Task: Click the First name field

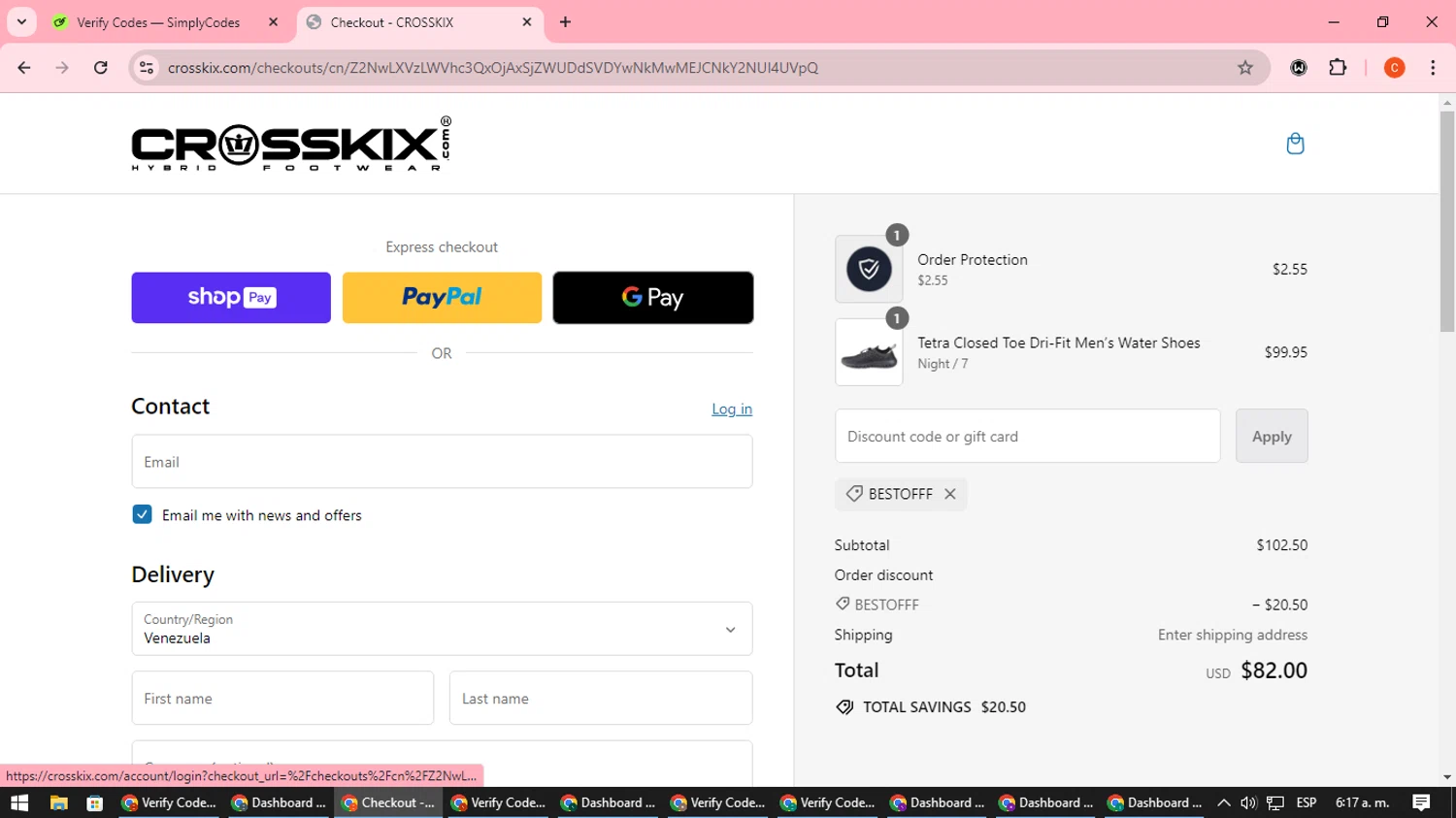Action: (282, 698)
